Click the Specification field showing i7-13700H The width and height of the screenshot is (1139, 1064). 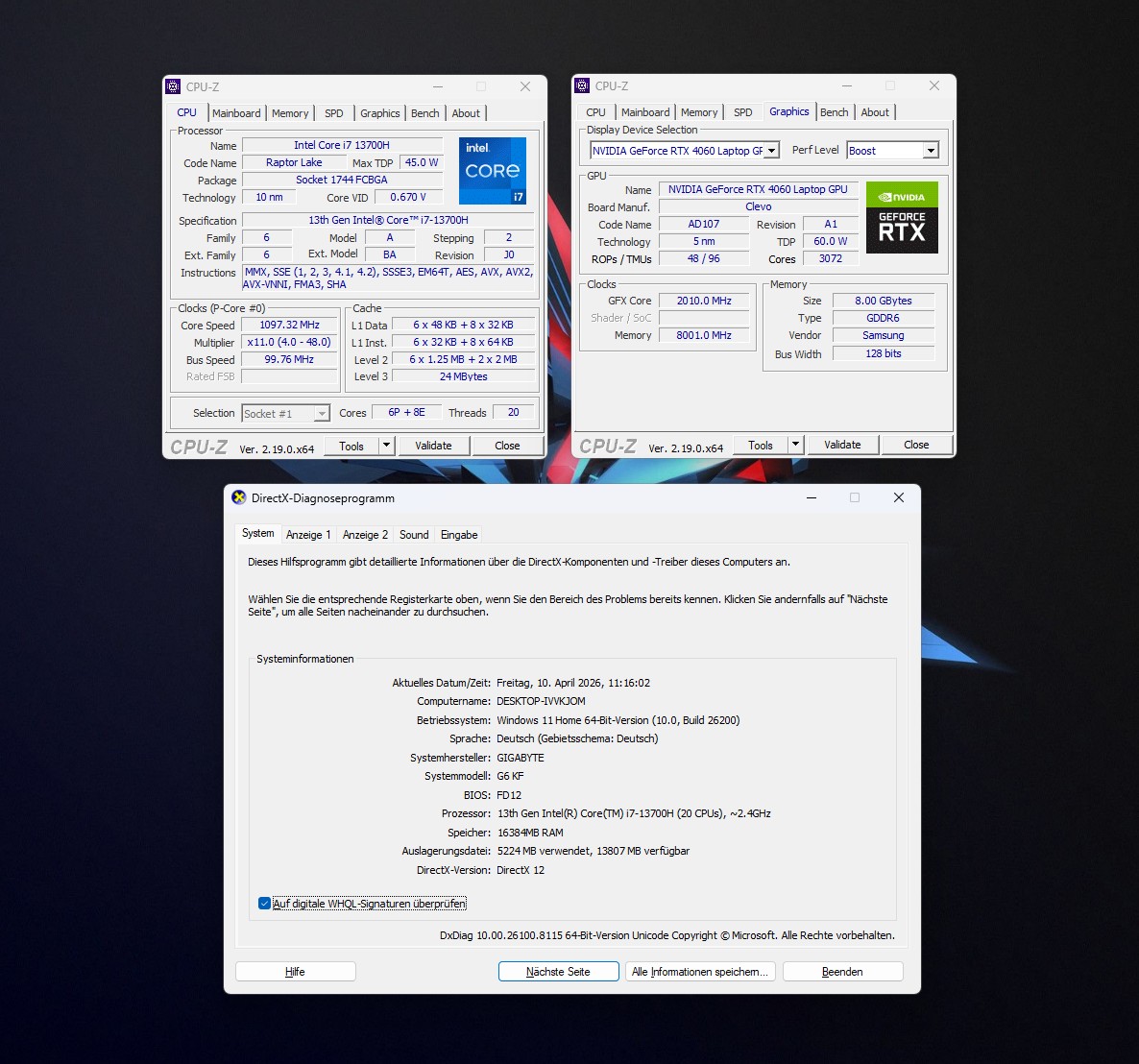click(x=388, y=220)
